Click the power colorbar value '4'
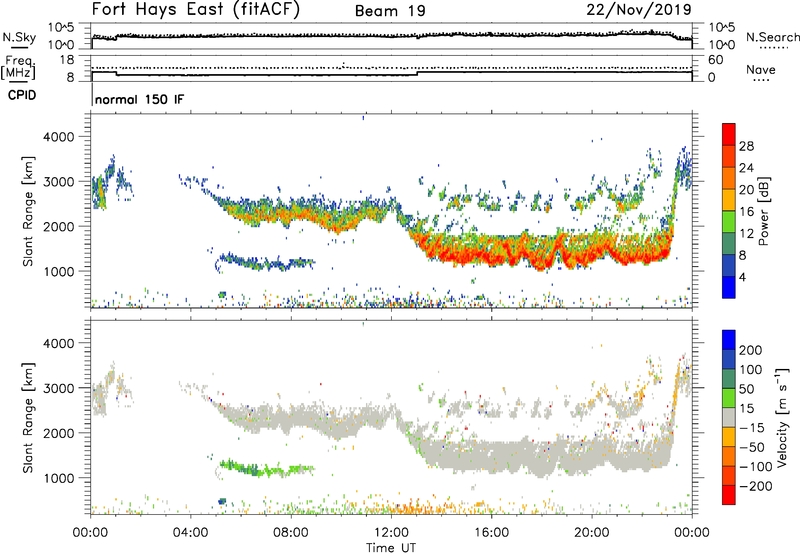This screenshot has height=554, width=800. 742,277
